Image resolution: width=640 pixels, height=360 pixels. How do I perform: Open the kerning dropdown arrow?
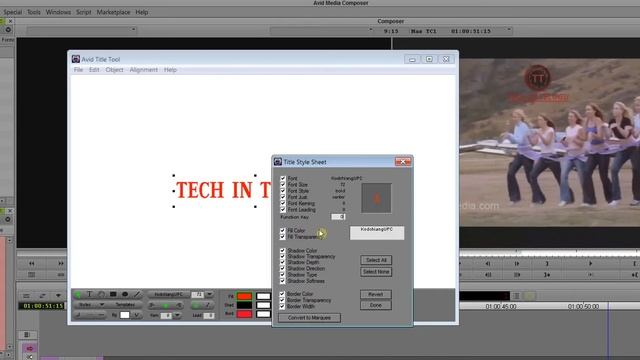[177, 315]
